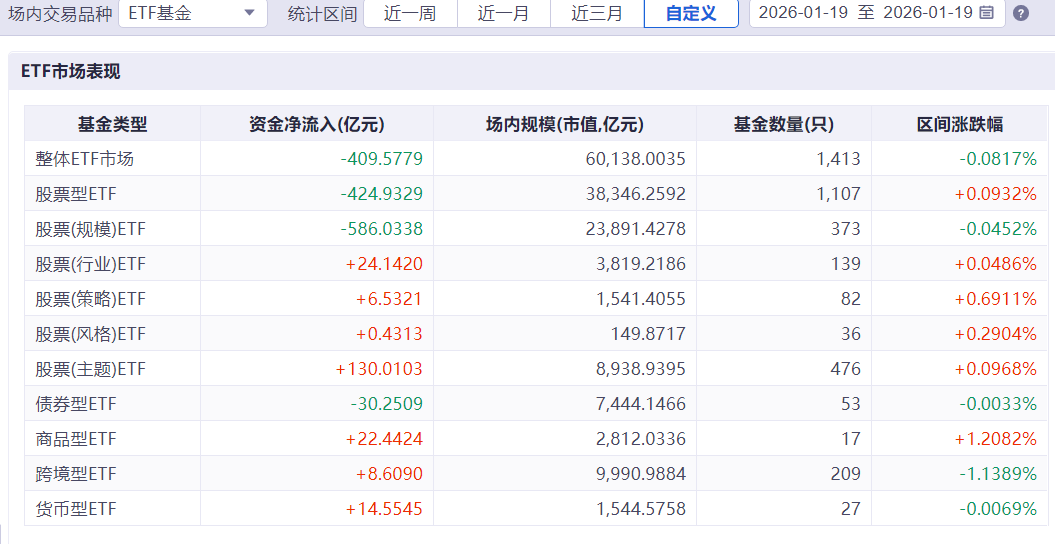
Task: Click fund count 1,107
Action: (838, 194)
